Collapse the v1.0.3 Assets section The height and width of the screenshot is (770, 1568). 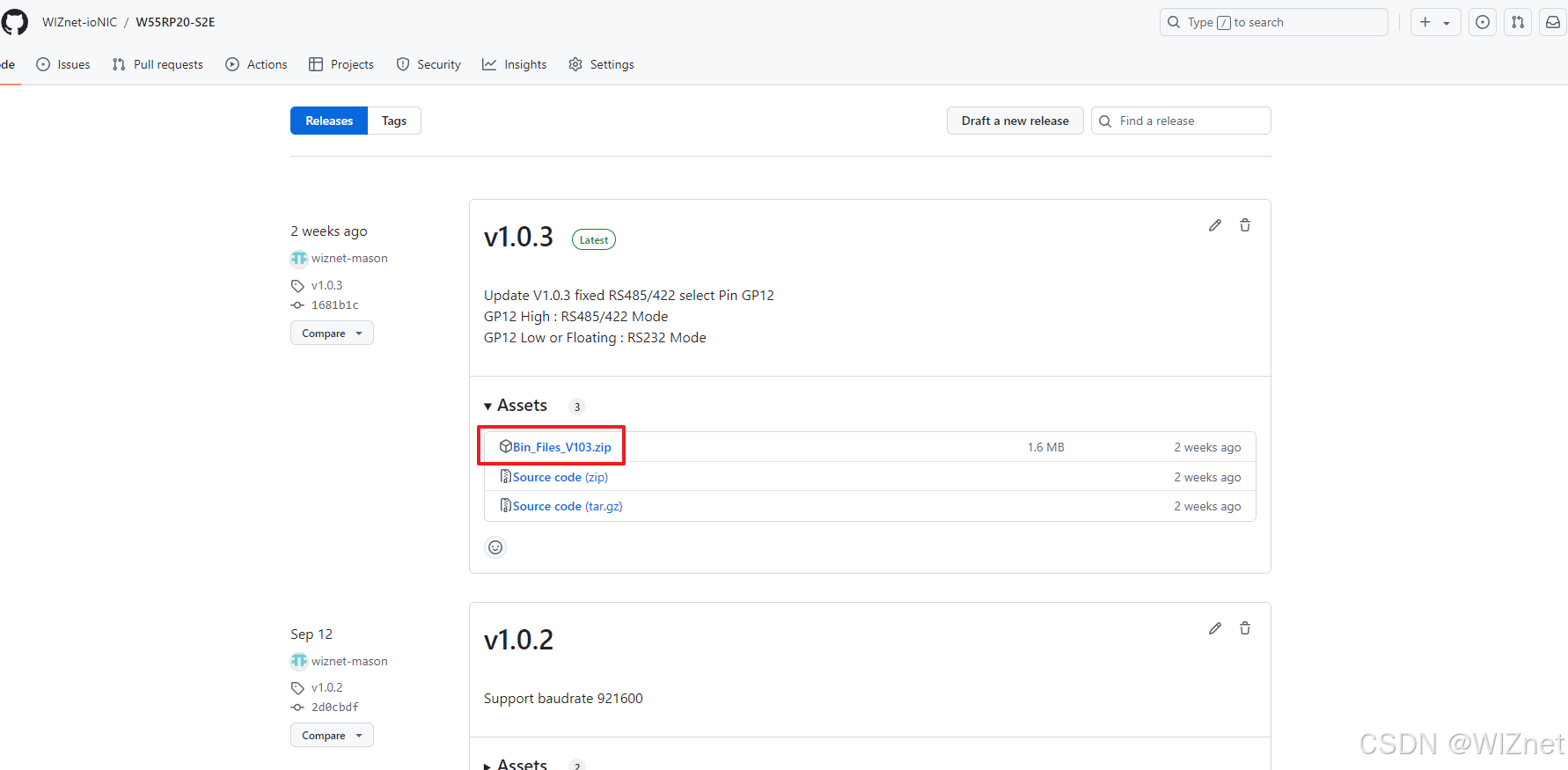(516, 406)
